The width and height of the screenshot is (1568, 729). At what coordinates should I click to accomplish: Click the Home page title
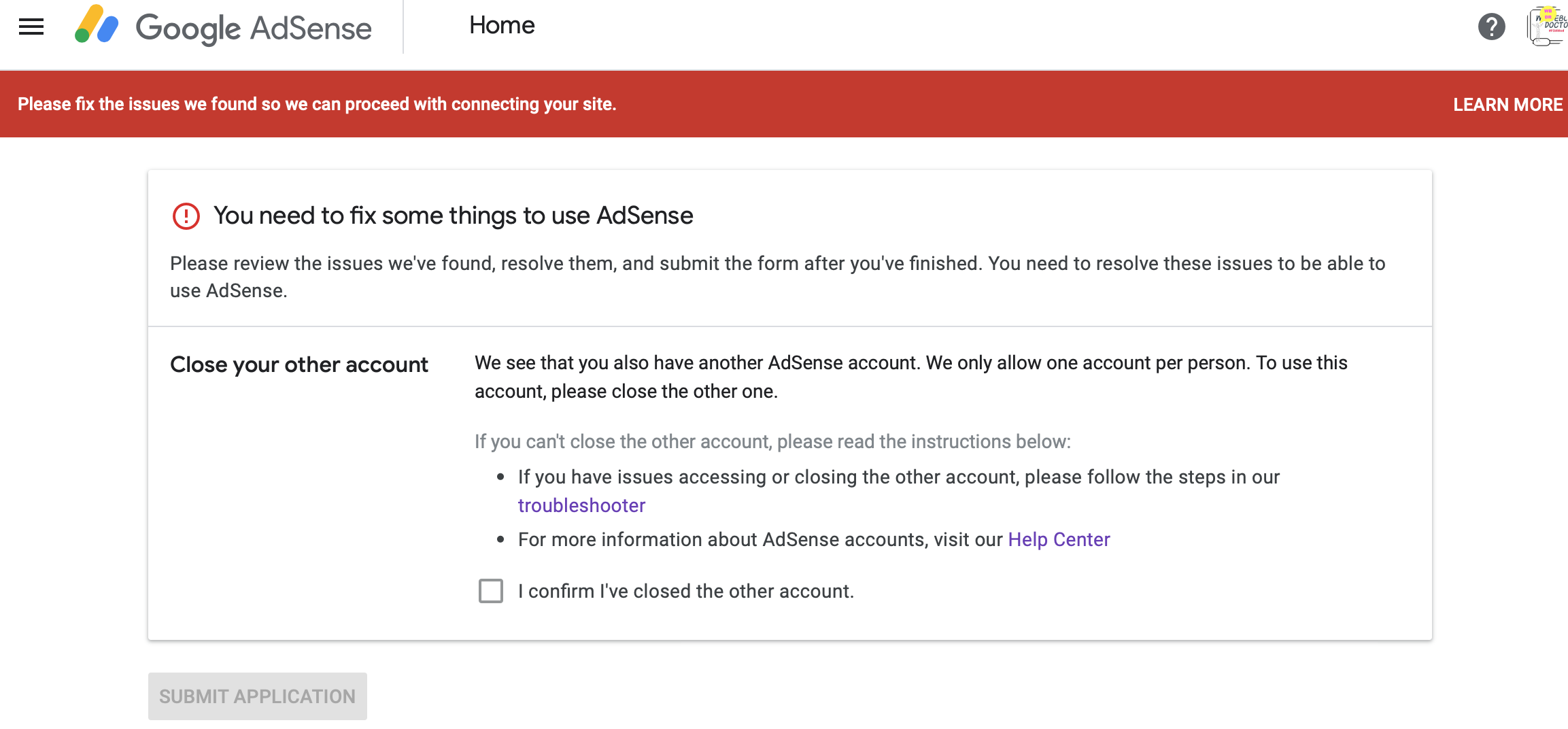502,26
